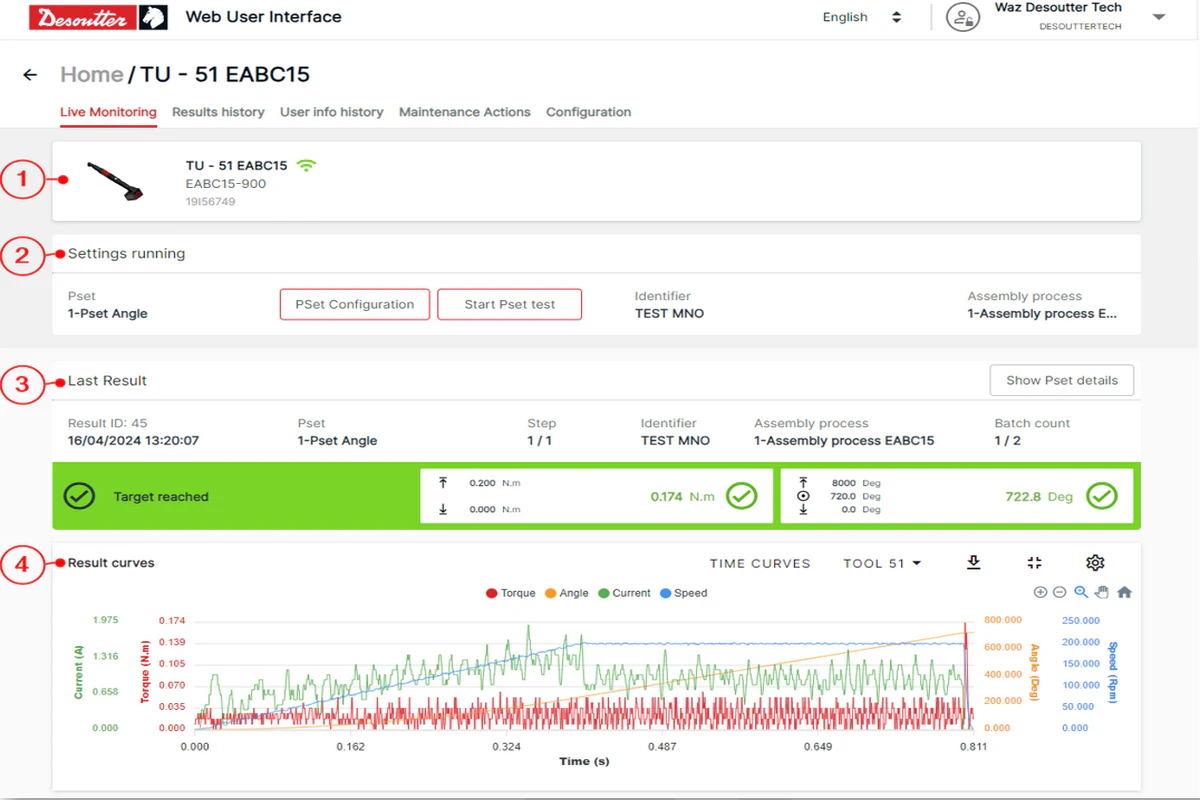Click the Target reached check icon

coord(79,496)
